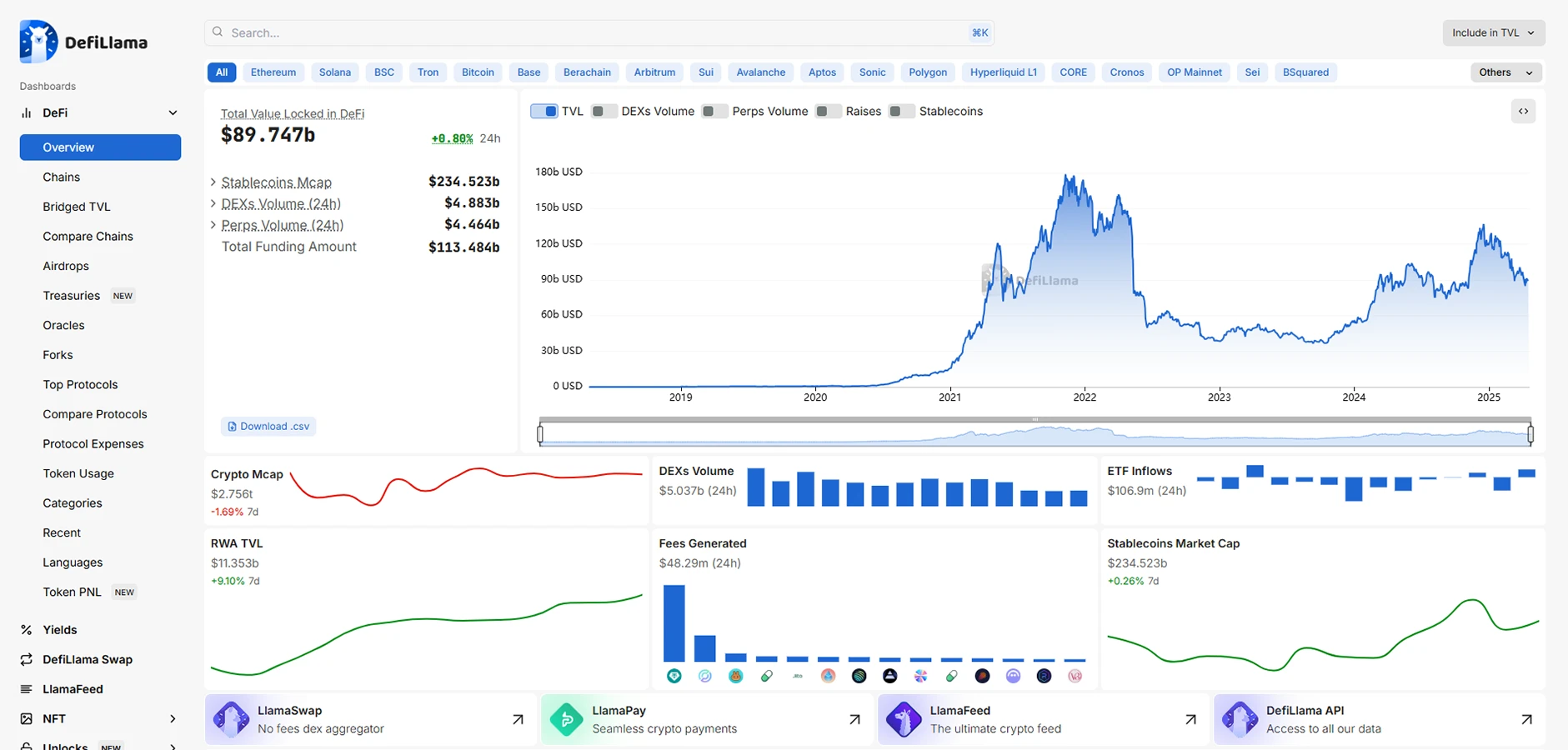Click the LlamaPay card logo icon

point(566,719)
